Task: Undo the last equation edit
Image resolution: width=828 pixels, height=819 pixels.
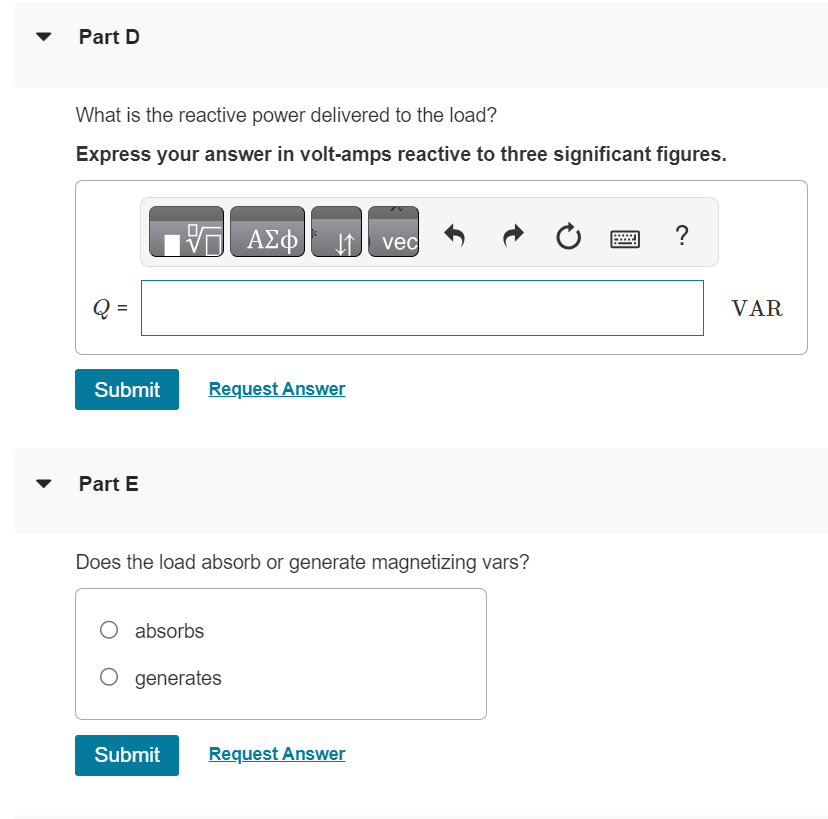Action: [x=455, y=236]
